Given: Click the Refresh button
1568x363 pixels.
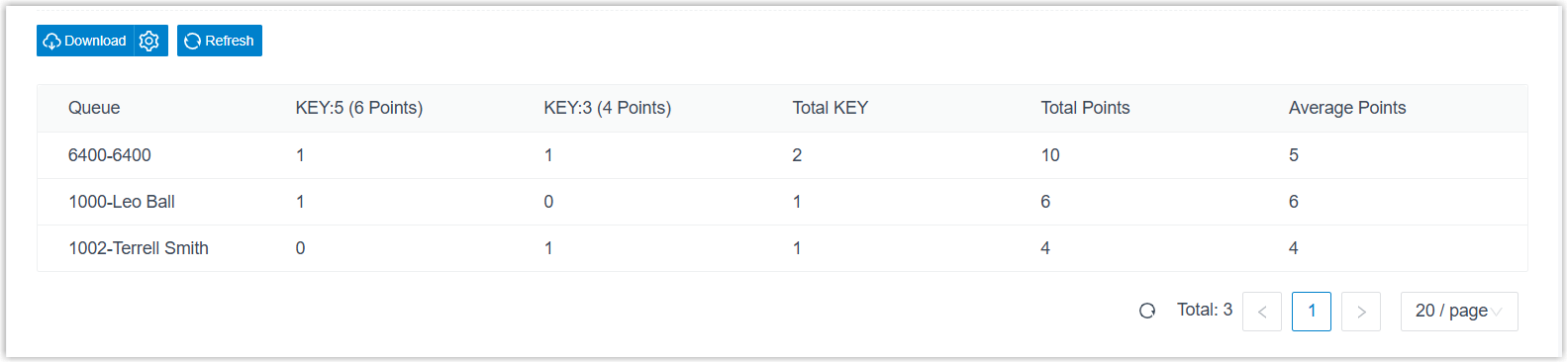Looking at the screenshot, I should point(220,41).
